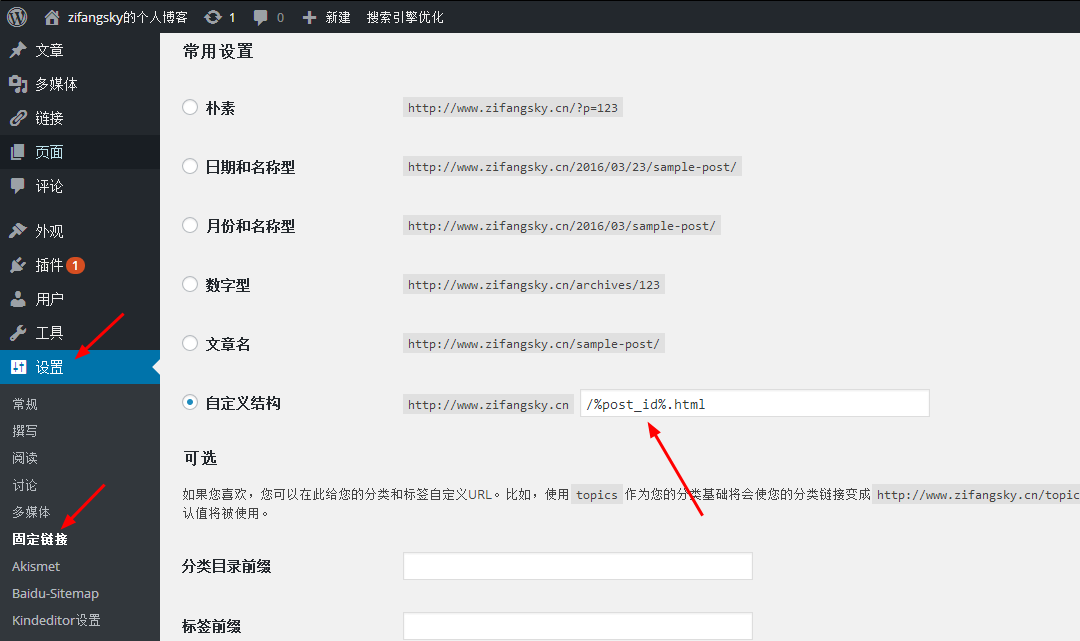Click the comments bubble icon in the admin bar
Image resolution: width=1080 pixels, height=641 pixels.
pos(260,18)
